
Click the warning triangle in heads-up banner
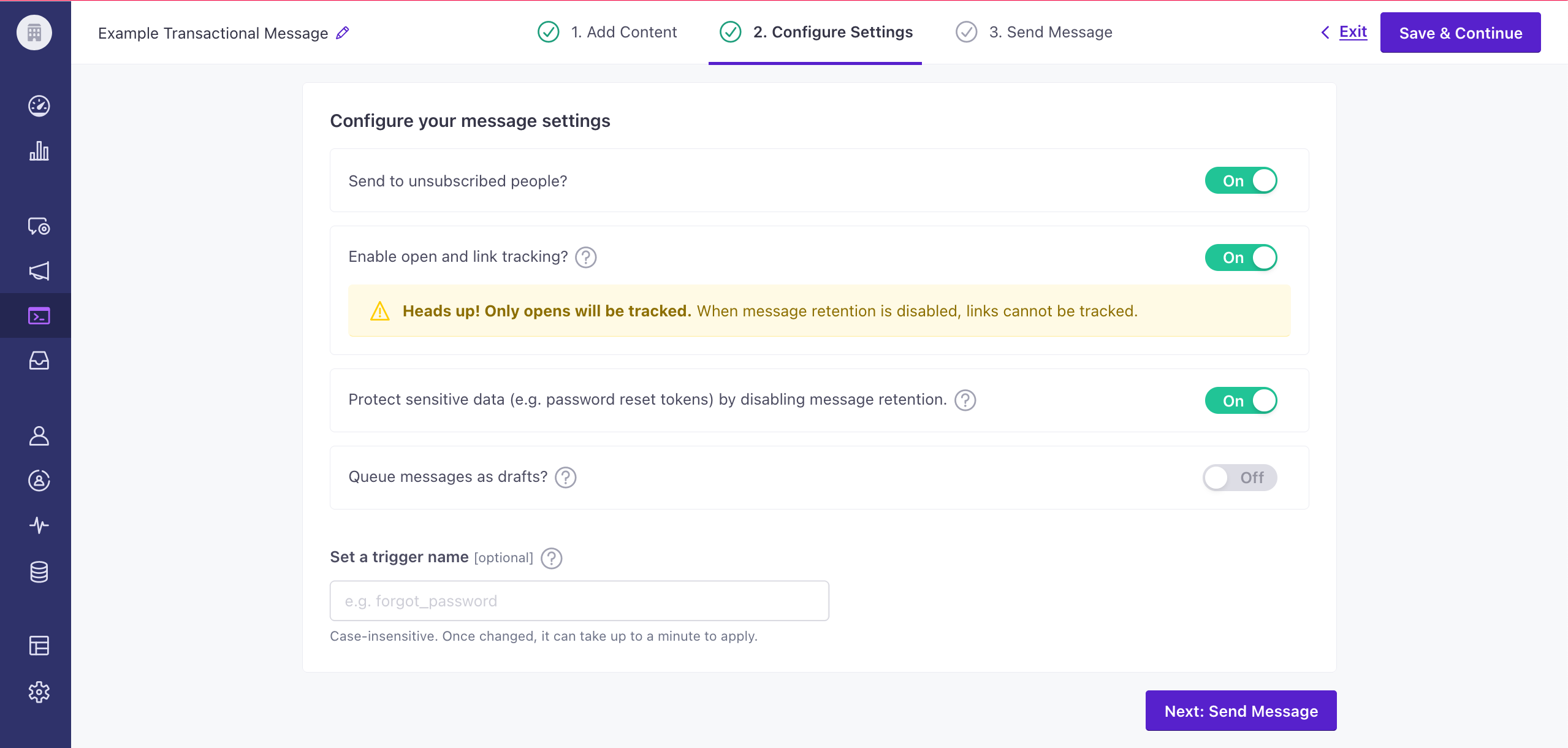click(x=380, y=311)
